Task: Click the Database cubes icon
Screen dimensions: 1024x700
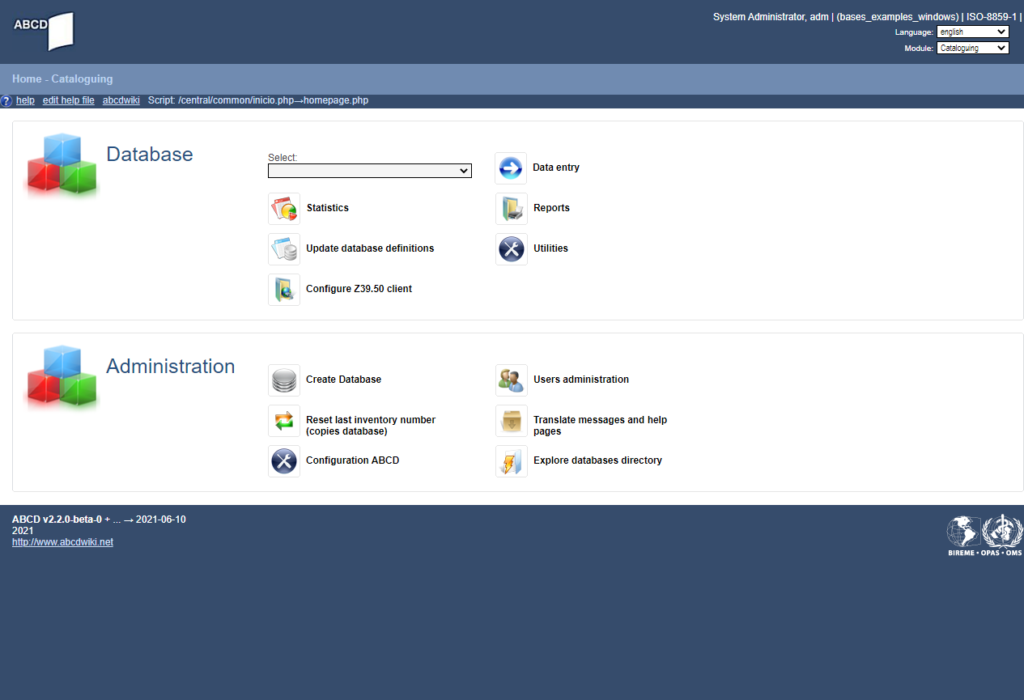Action: click(x=61, y=164)
